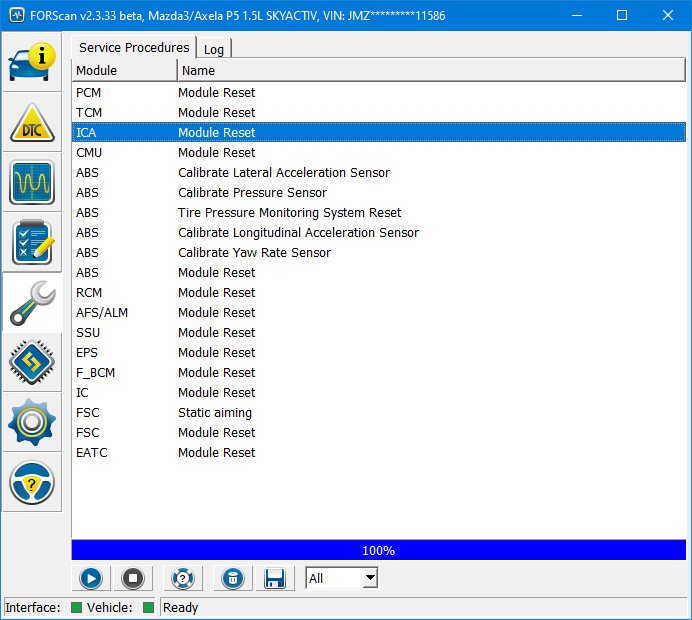
Task: Minimize the FORScan window
Action: 576,15
